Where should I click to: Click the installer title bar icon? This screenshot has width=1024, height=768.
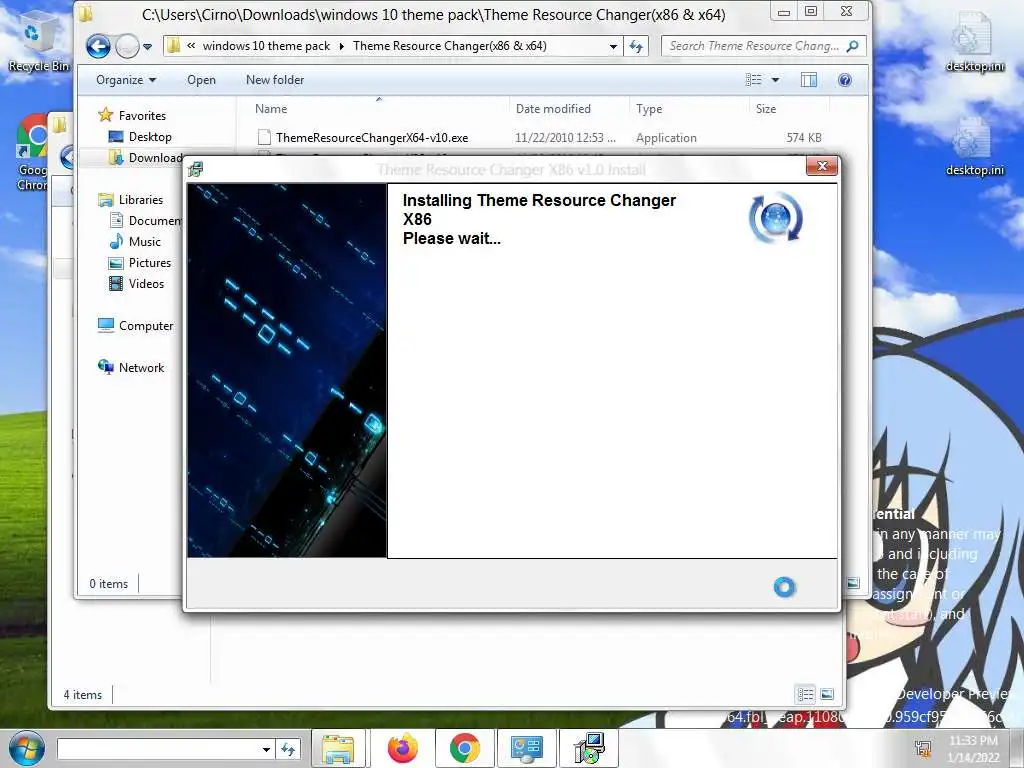(195, 169)
